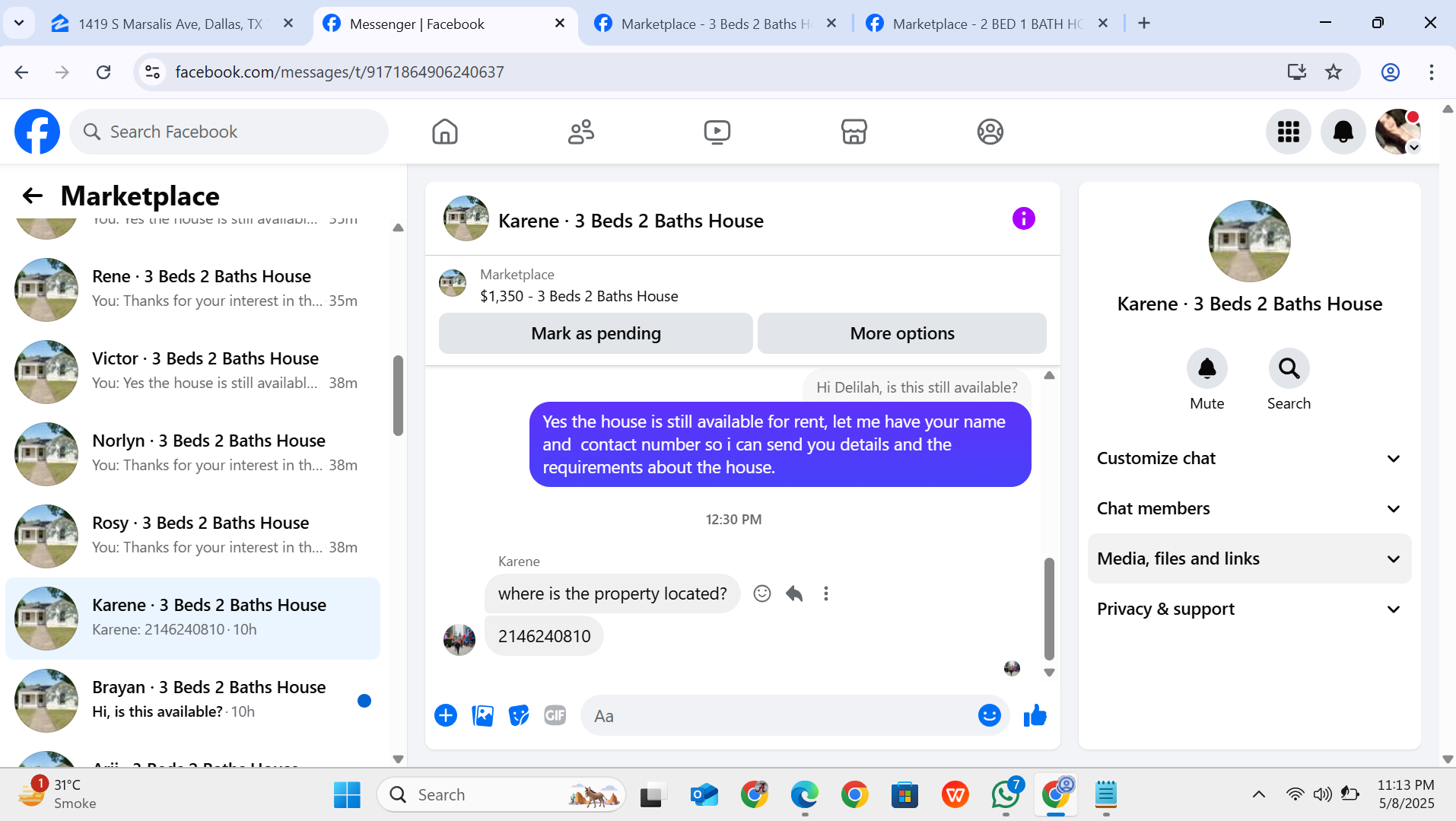
Task: Open Victor's conversation
Action: tap(192, 371)
